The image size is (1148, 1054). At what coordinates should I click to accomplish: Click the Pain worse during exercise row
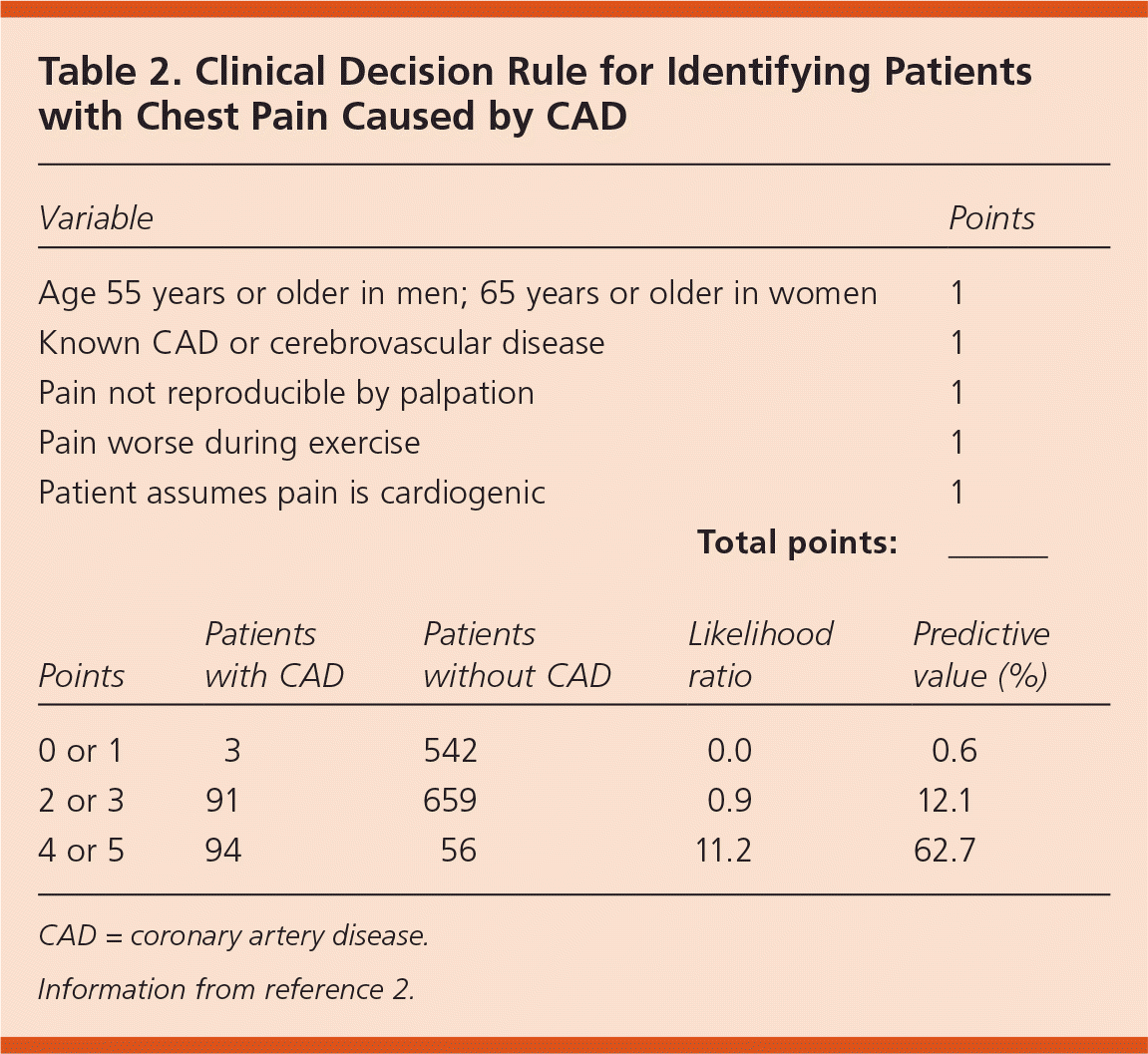[x=229, y=443]
